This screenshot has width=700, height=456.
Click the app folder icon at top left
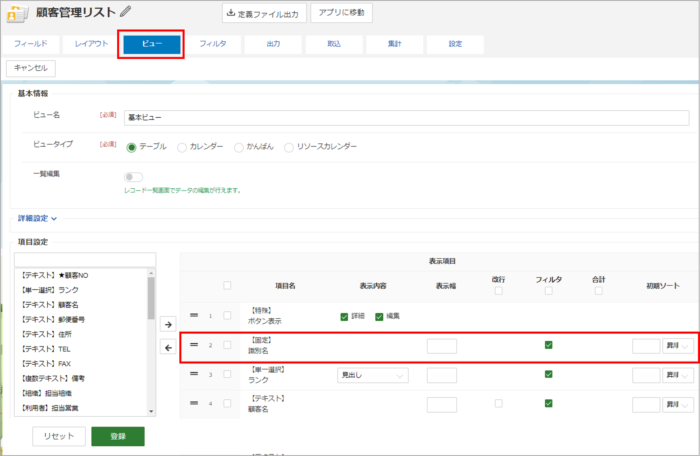click(x=17, y=13)
